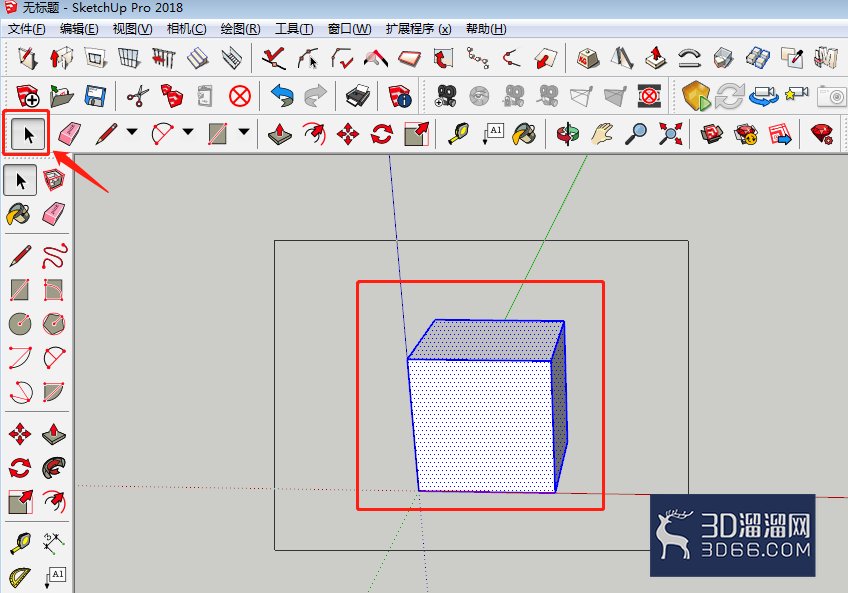Click the Paste clipboard icon
This screenshot has height=593, width=848.
coord(206,96)
